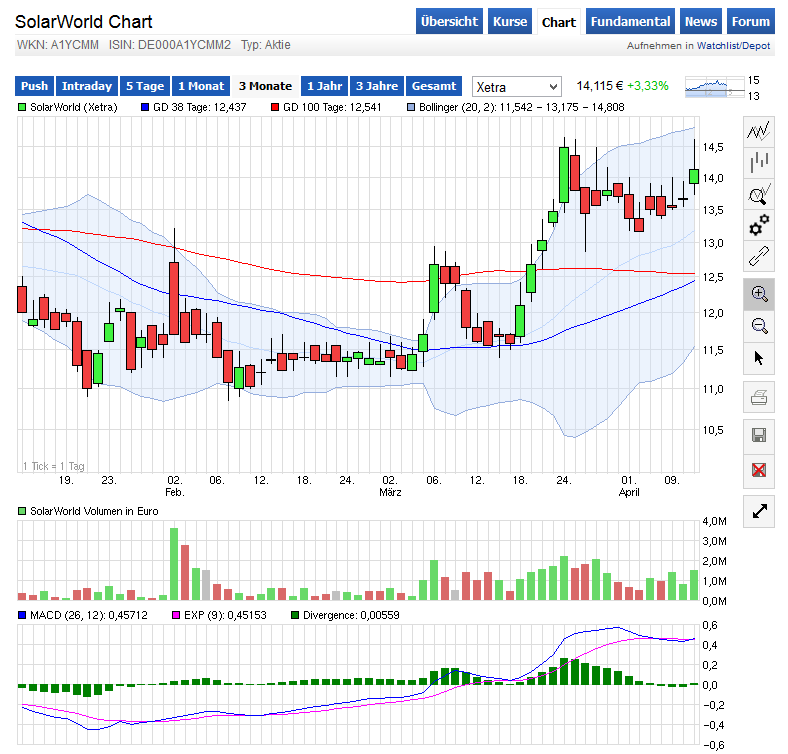
Task: Select the line chart comparison icon
Action: click(x=758, y=132)
